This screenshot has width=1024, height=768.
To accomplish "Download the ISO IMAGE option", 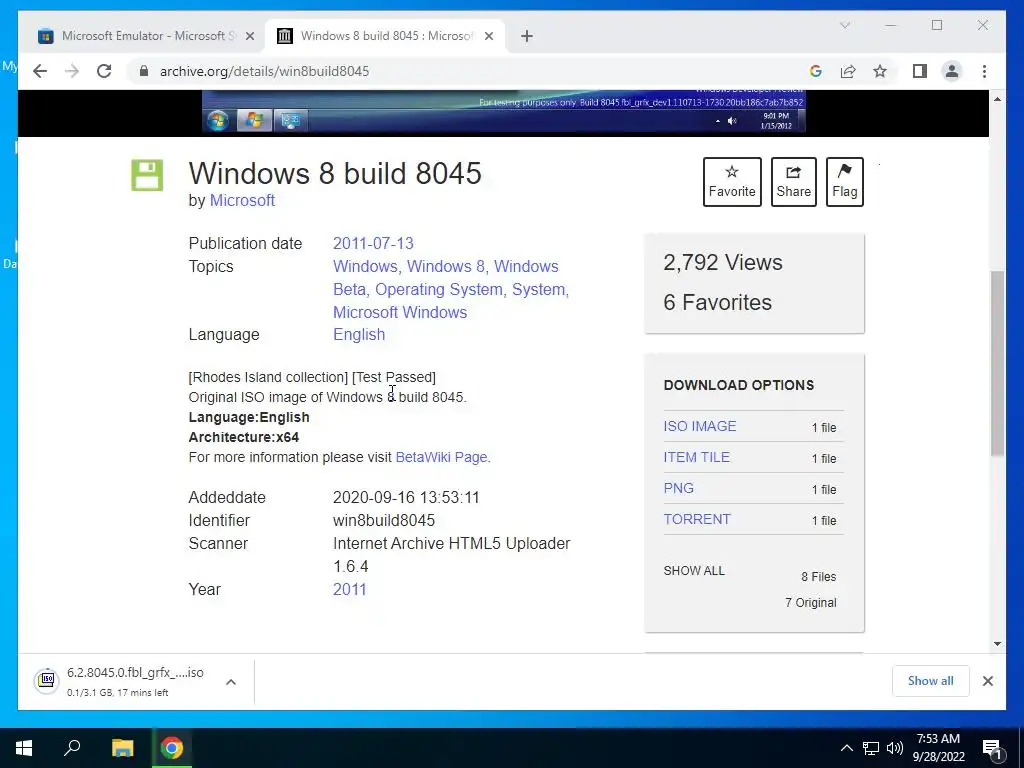I will point(699,426).
